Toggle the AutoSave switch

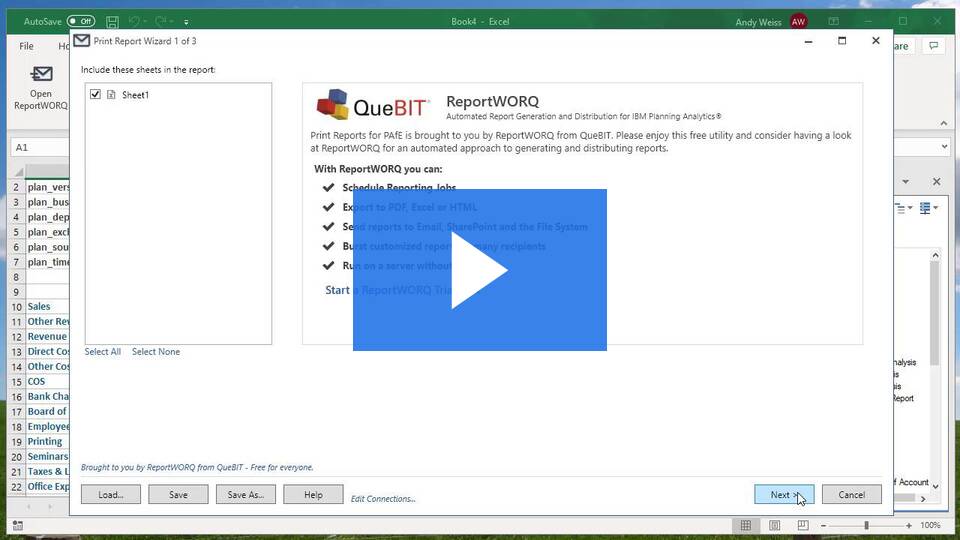point(81,21)
